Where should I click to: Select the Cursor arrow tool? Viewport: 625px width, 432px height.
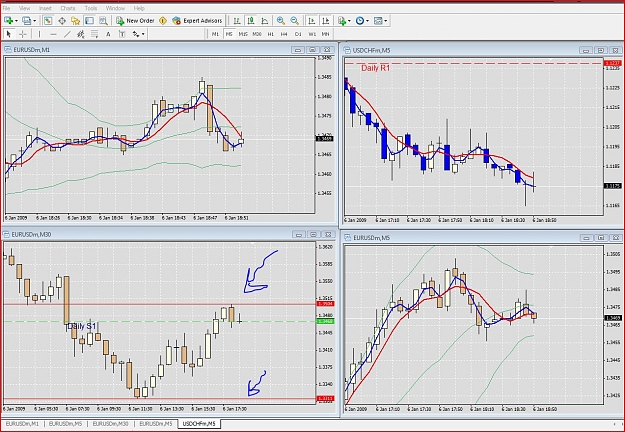pos(9,34)
